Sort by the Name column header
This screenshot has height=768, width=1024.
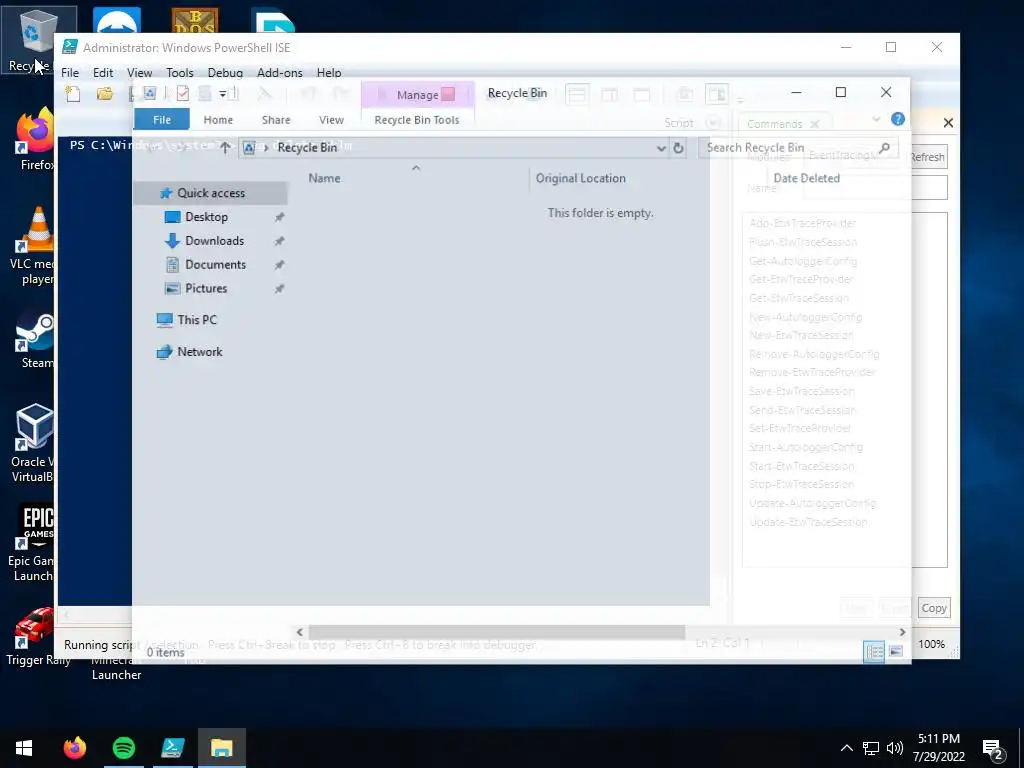tap(325, 178)
